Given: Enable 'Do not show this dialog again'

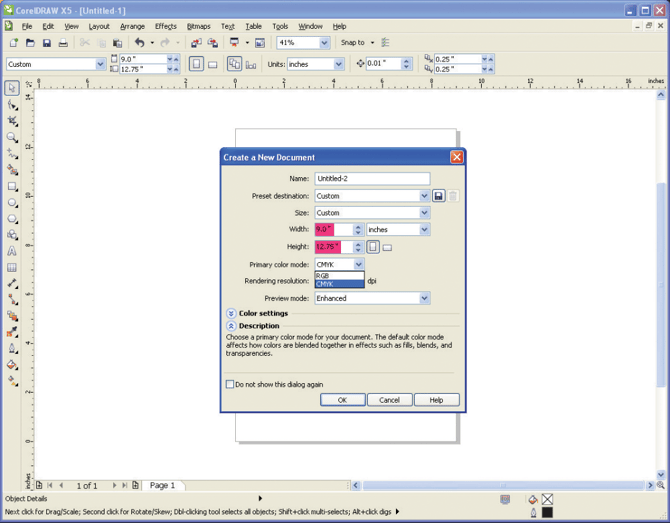Looking at the screenshot, I should point(230,384).
